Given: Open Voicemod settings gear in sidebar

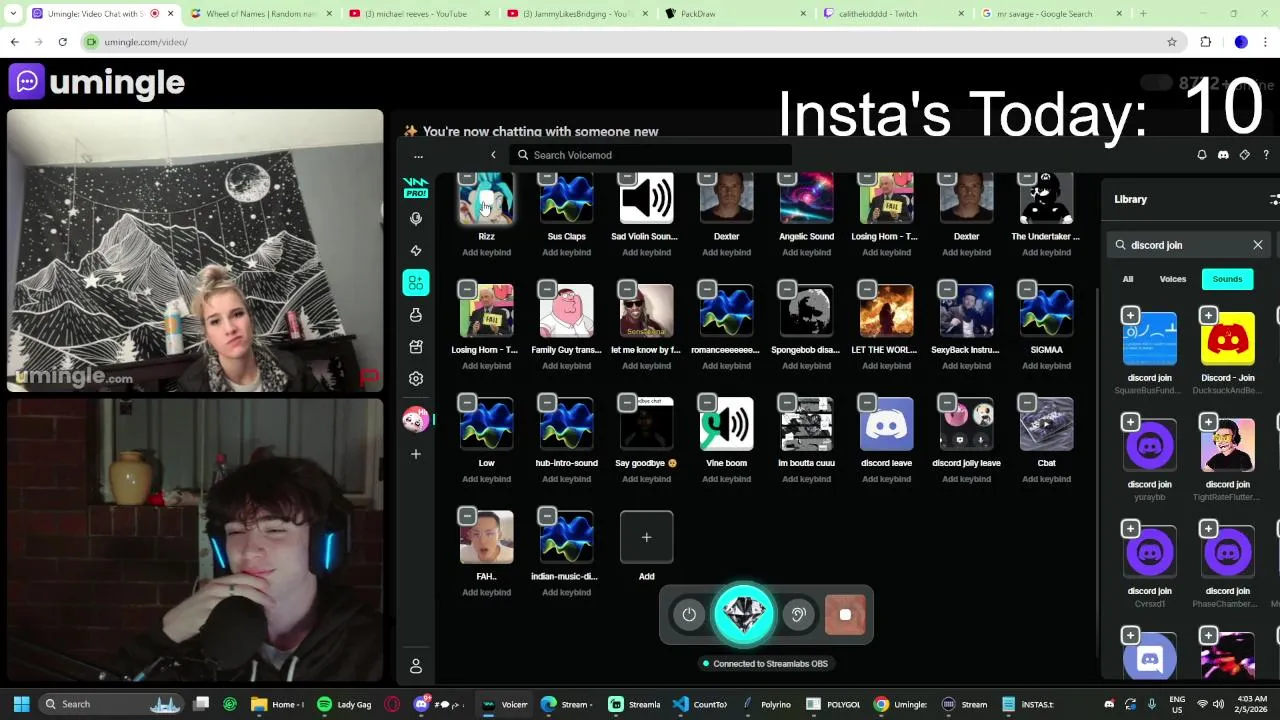Looking at the screenshot, I should [416, 379].
